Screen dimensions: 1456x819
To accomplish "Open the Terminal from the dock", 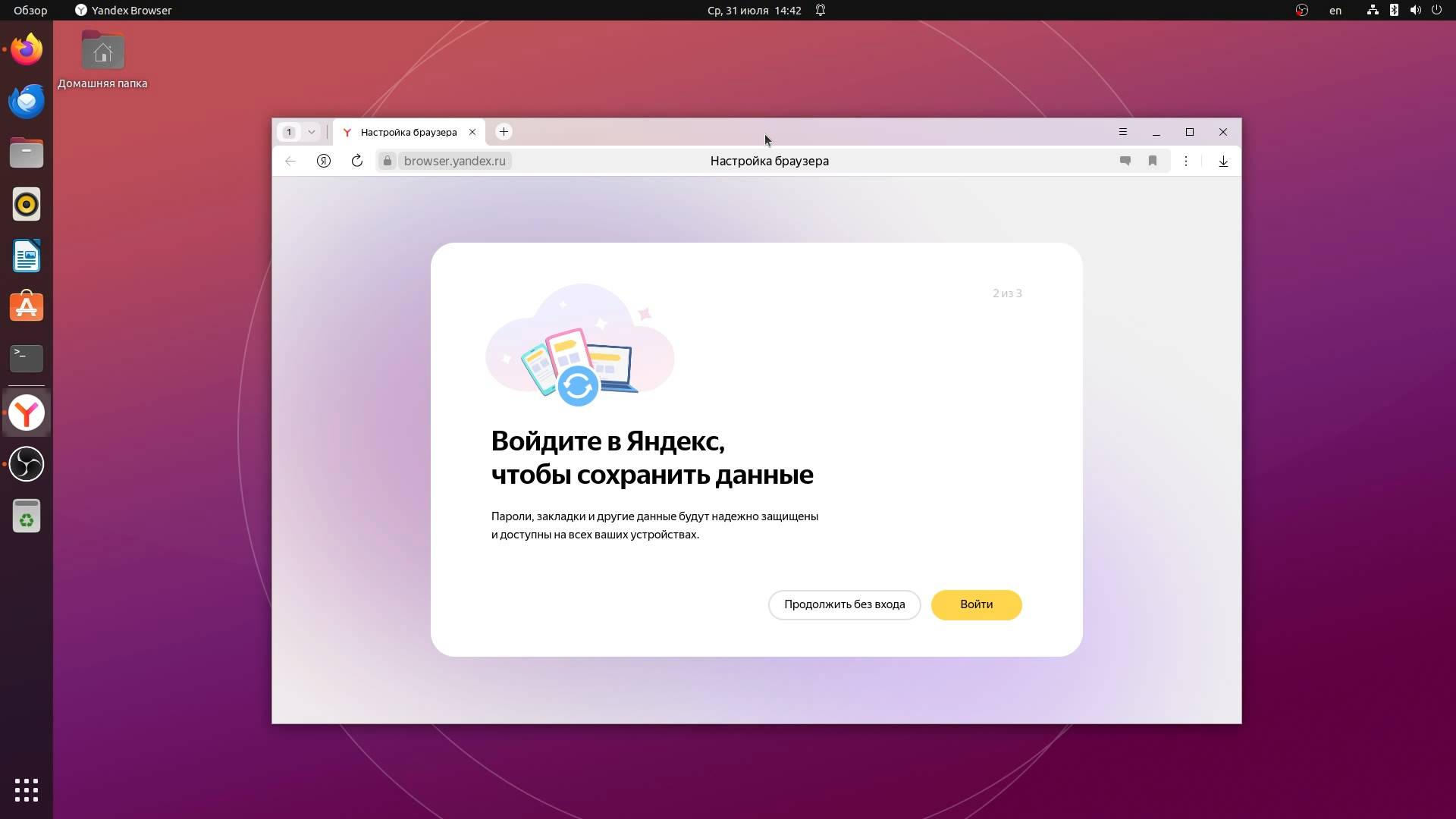I will click(x=27, y=359).
